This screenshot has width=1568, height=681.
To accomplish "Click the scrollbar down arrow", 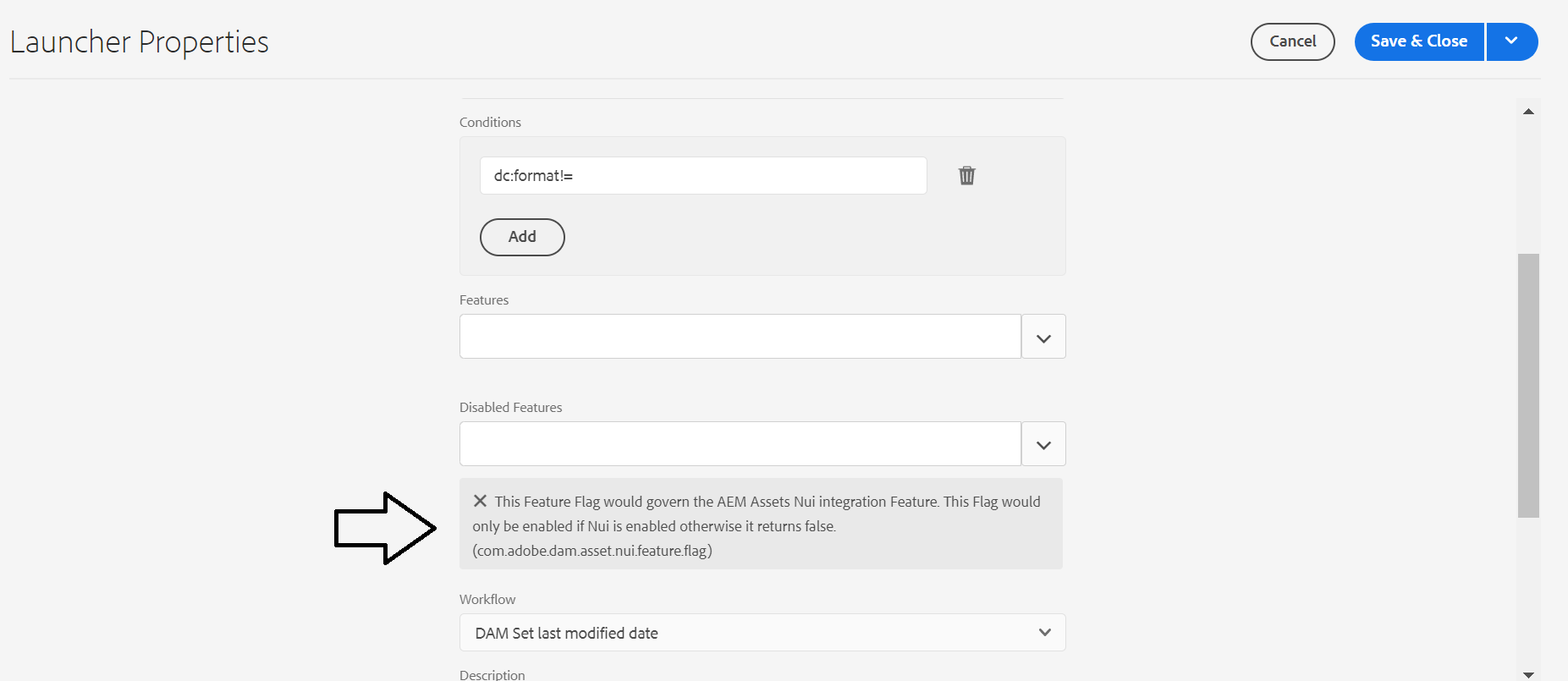I will click(x=1528, y=674).
